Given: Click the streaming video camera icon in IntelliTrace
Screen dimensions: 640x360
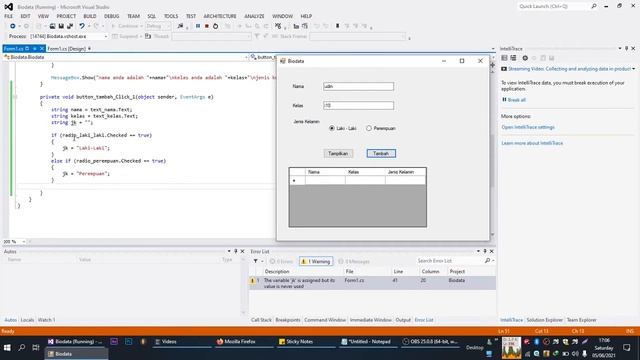Looking at the screenshot, I should 504,69.
